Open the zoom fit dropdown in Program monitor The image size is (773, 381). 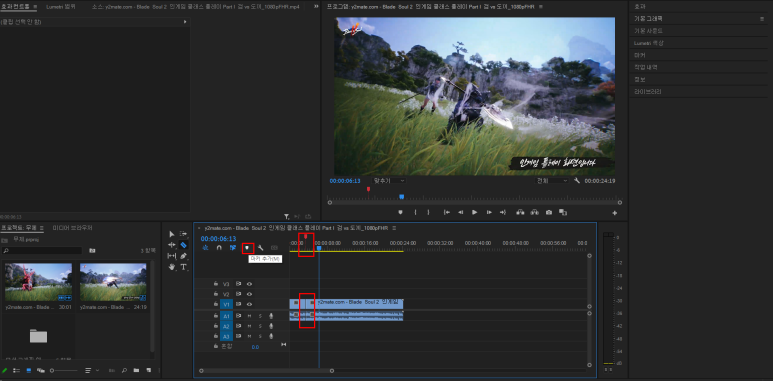(x=389, y=181)
